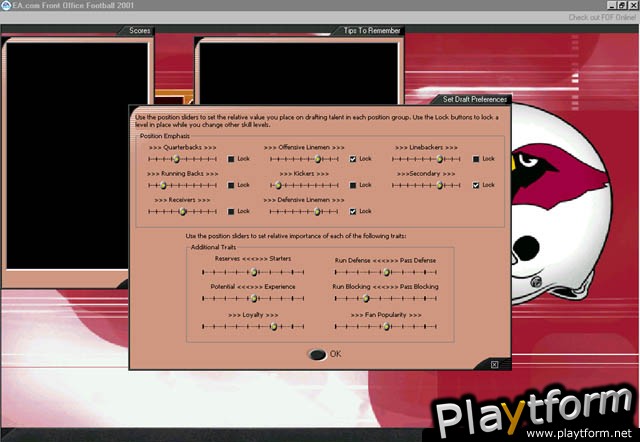Screen dimensions: 640x442
Task: Click the Offensive Linemen slider knob
Action: point(318,159)
